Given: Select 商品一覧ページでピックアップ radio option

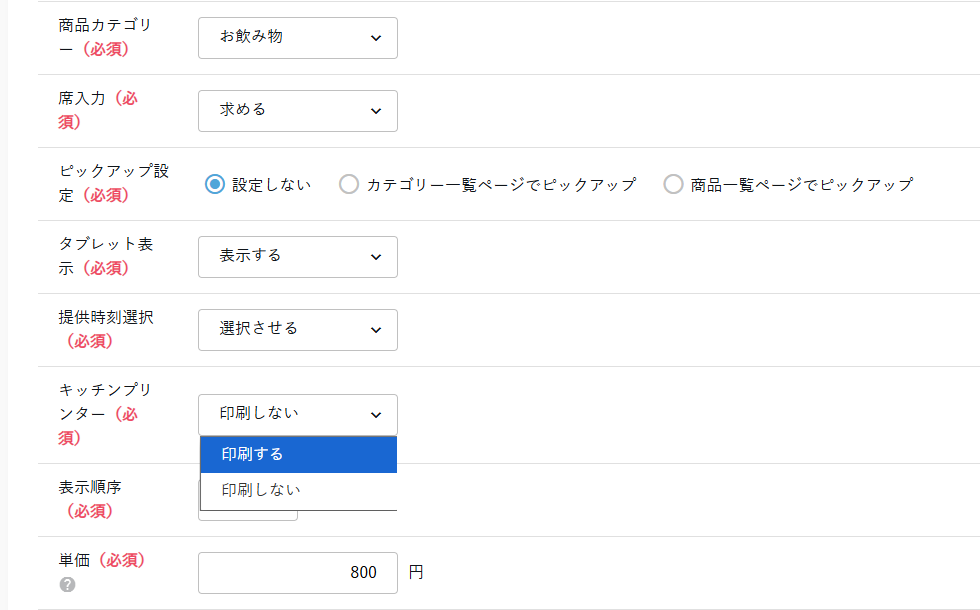Looking at the screenshot, I should 673,184.
